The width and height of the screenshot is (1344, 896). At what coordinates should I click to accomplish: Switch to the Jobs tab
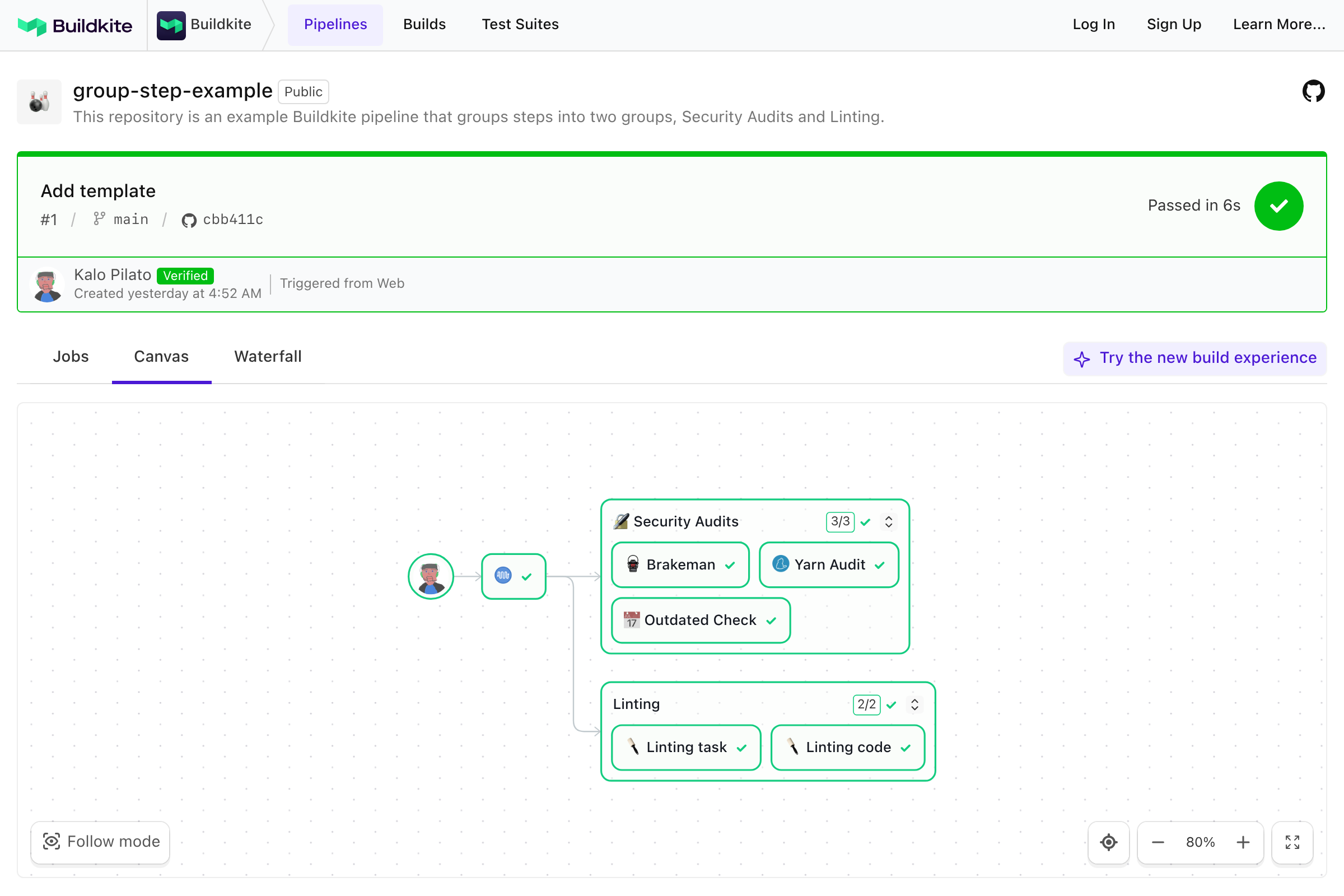click(71, 357)
